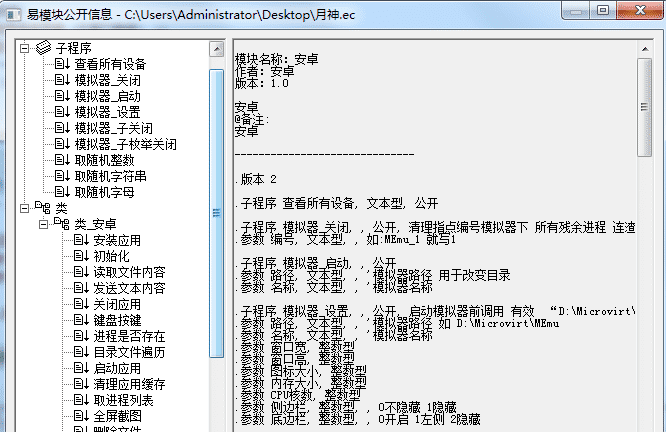Viewport: 666px width, 432px height.
Task: Click the icon beside 安装应用
Action: (x=81, y=240)
